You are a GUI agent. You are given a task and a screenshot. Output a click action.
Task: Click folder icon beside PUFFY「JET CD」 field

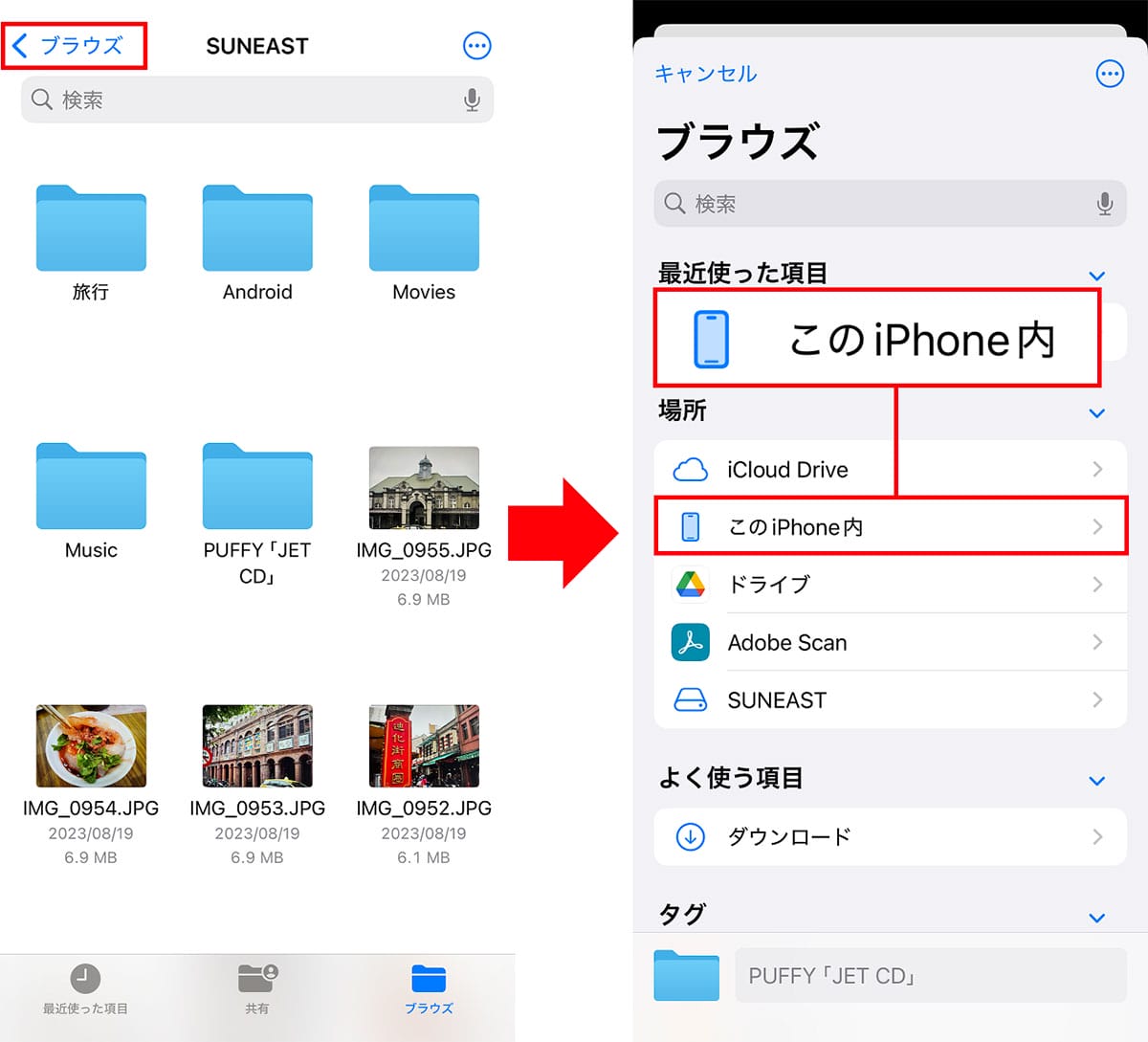tap(687, 975)
